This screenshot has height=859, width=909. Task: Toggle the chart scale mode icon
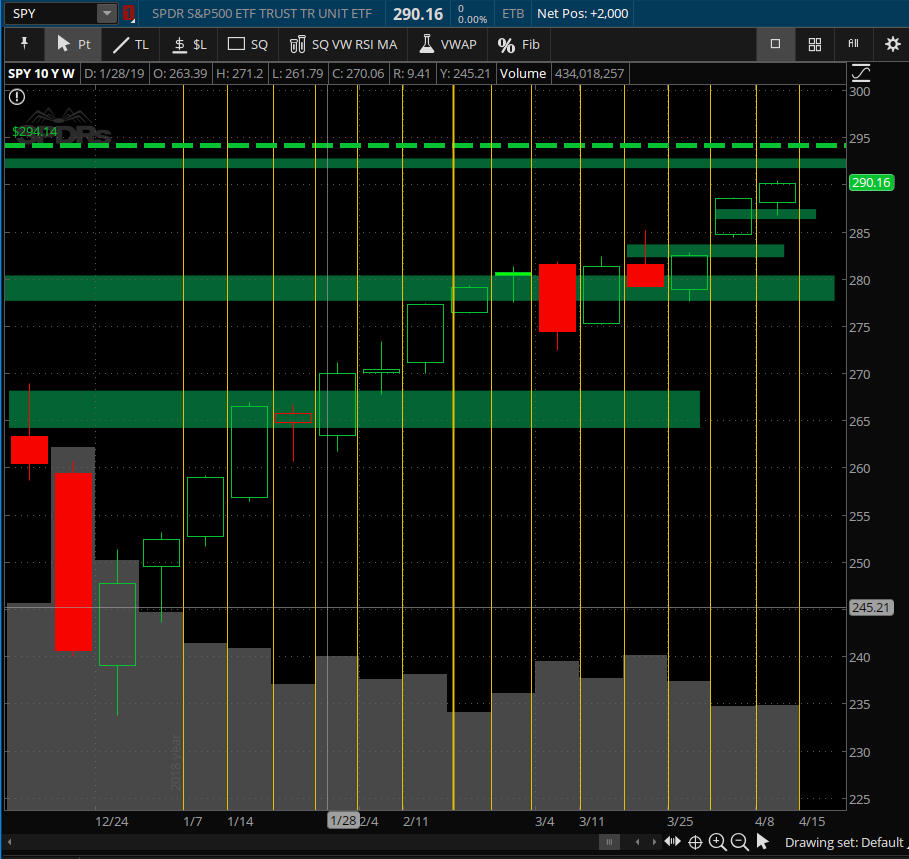(860, 73)
